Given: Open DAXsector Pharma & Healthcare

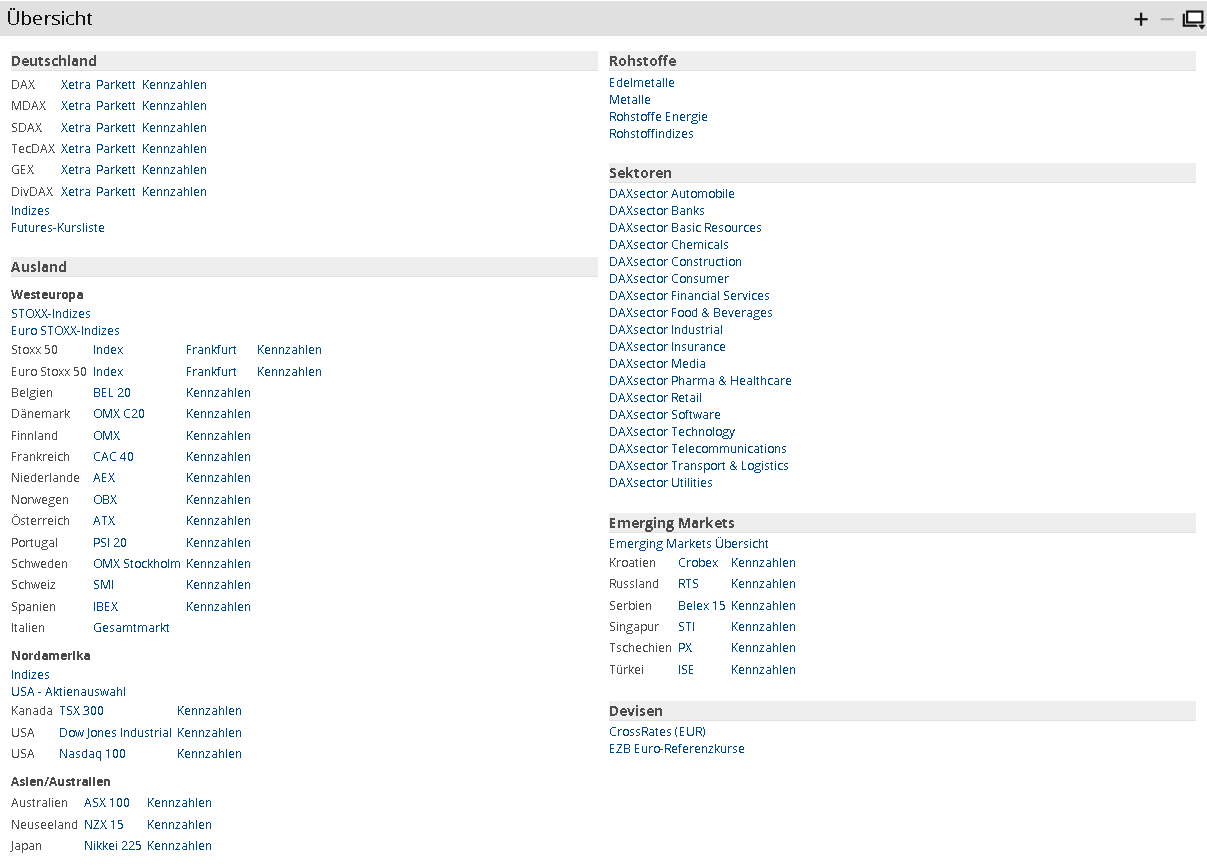Looking at the screenshot, I should (x=700, y=381).
